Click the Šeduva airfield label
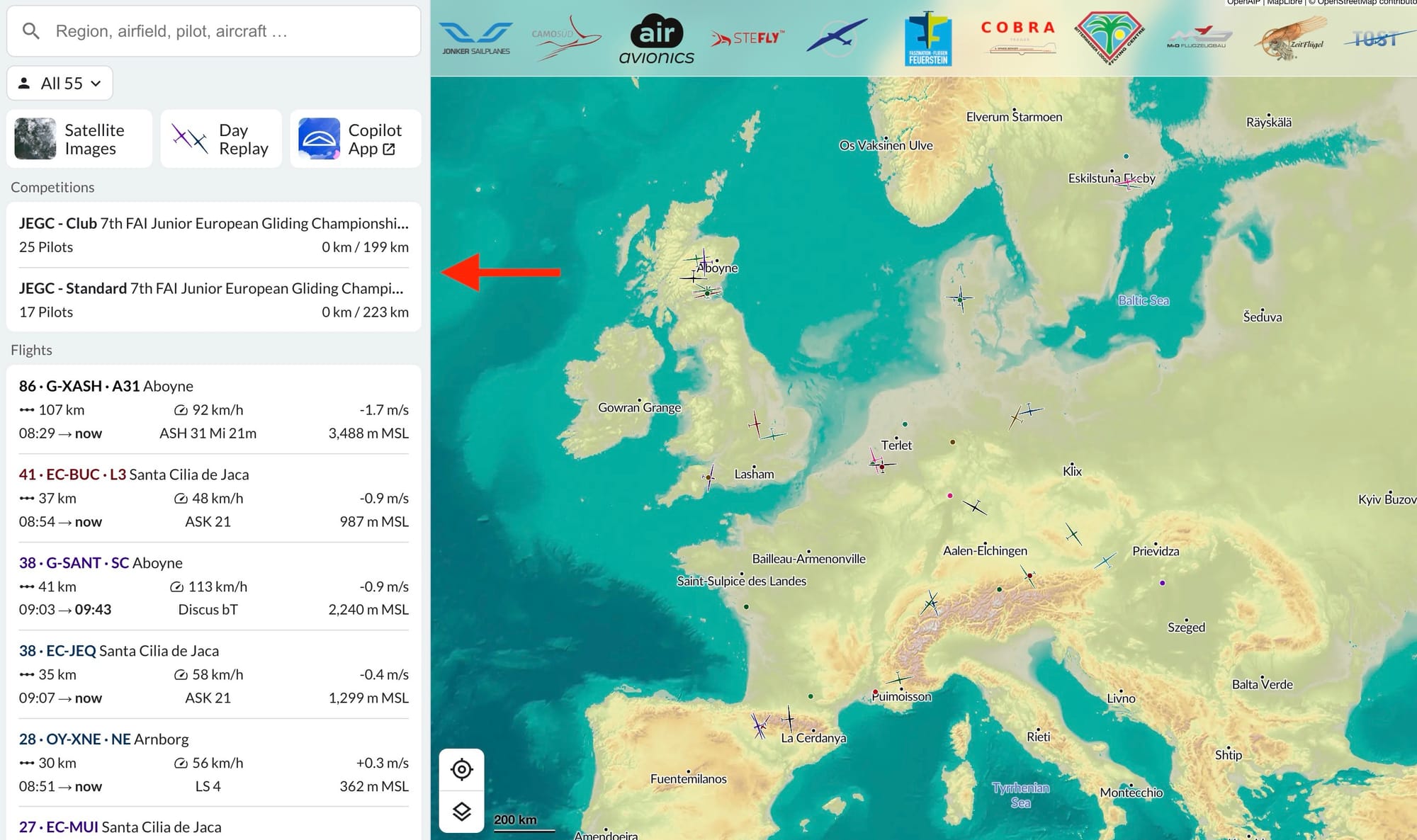Viewport: 1417px width, 840px height. (x=1263, y=317)
